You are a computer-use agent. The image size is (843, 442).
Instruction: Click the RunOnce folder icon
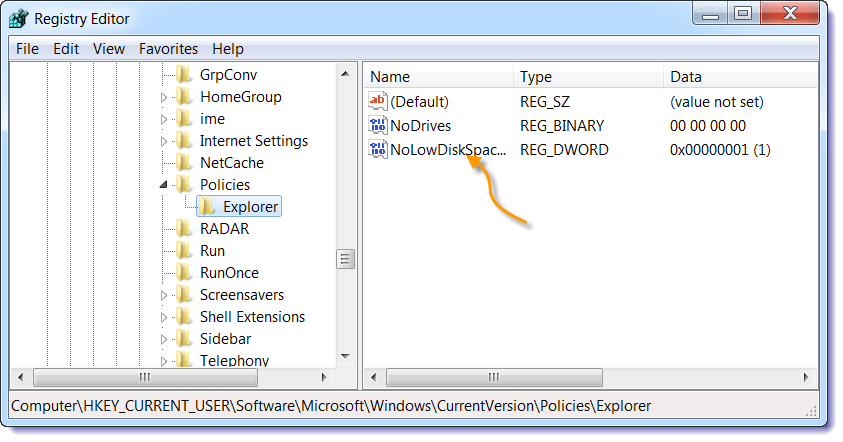coord(184,273)
